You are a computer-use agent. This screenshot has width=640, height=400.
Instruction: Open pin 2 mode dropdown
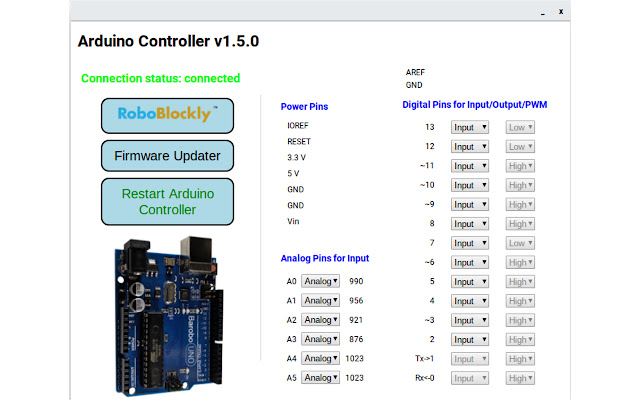[x=469, y=340]
